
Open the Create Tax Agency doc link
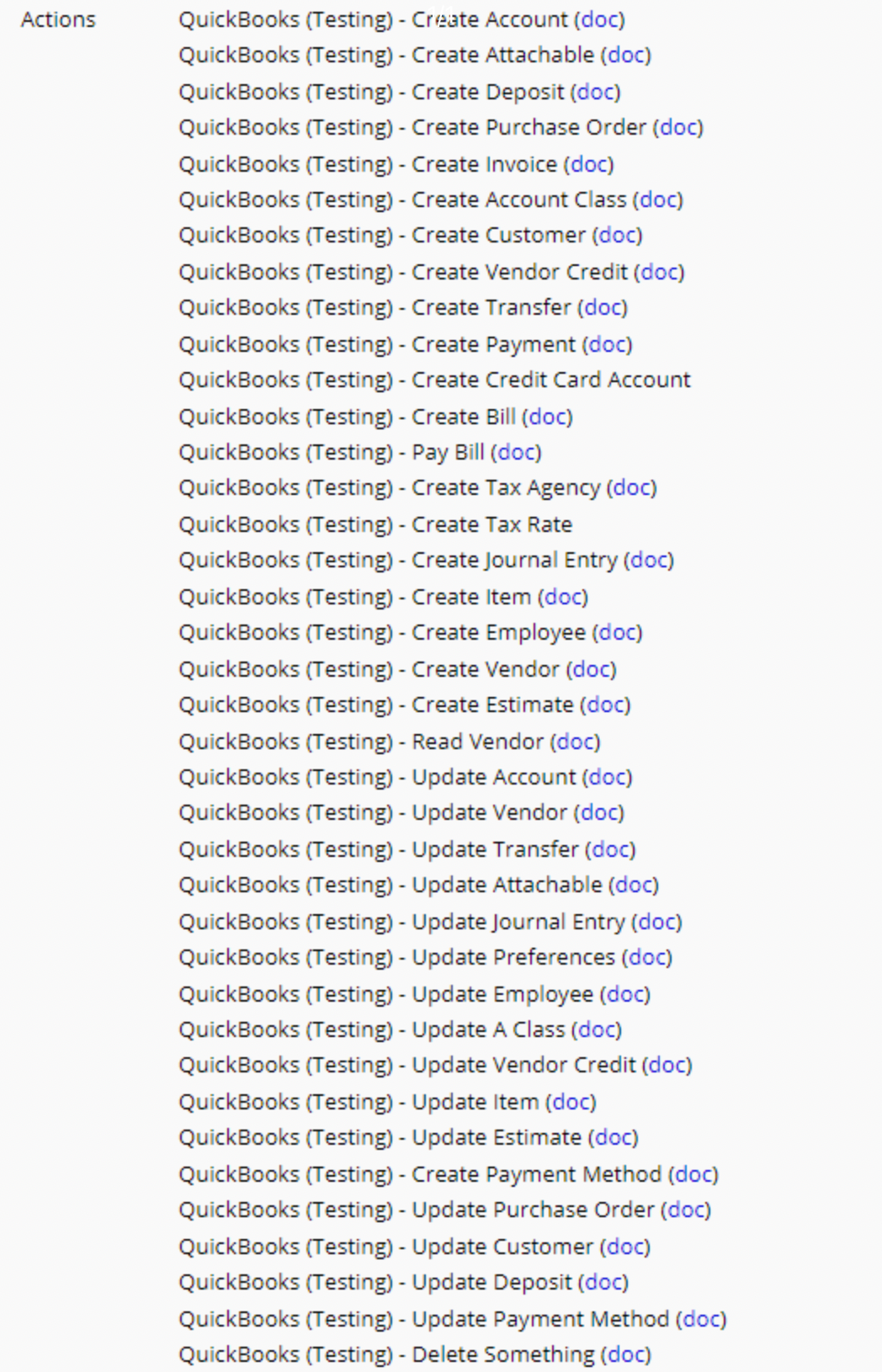click(634, 488)
